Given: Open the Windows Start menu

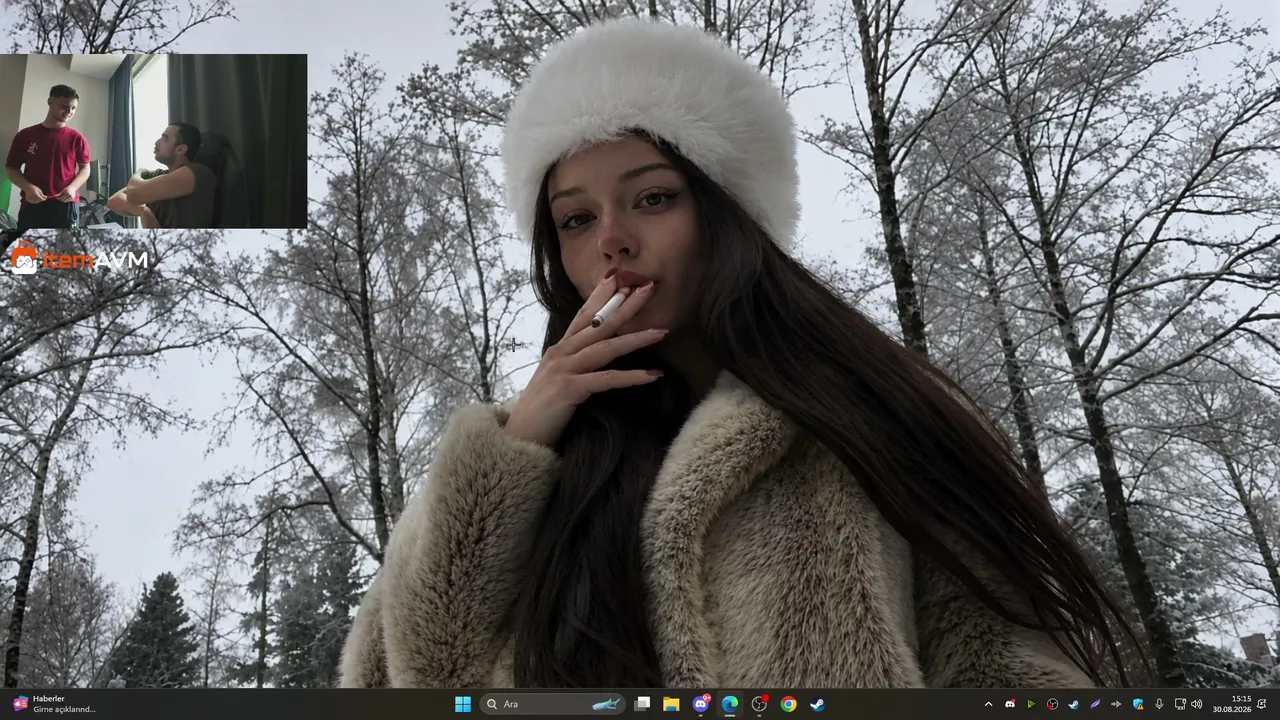Looking at the screenshot, I should (x=462, y=704).
